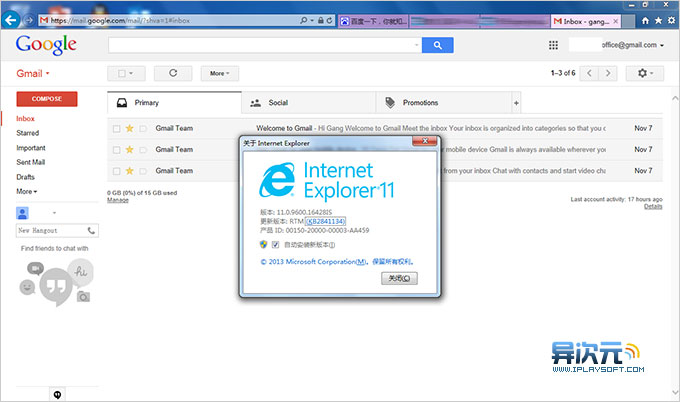Star the third Gmail Team message
The height and width of the screenshot is (402, 680).
(129, 171)
